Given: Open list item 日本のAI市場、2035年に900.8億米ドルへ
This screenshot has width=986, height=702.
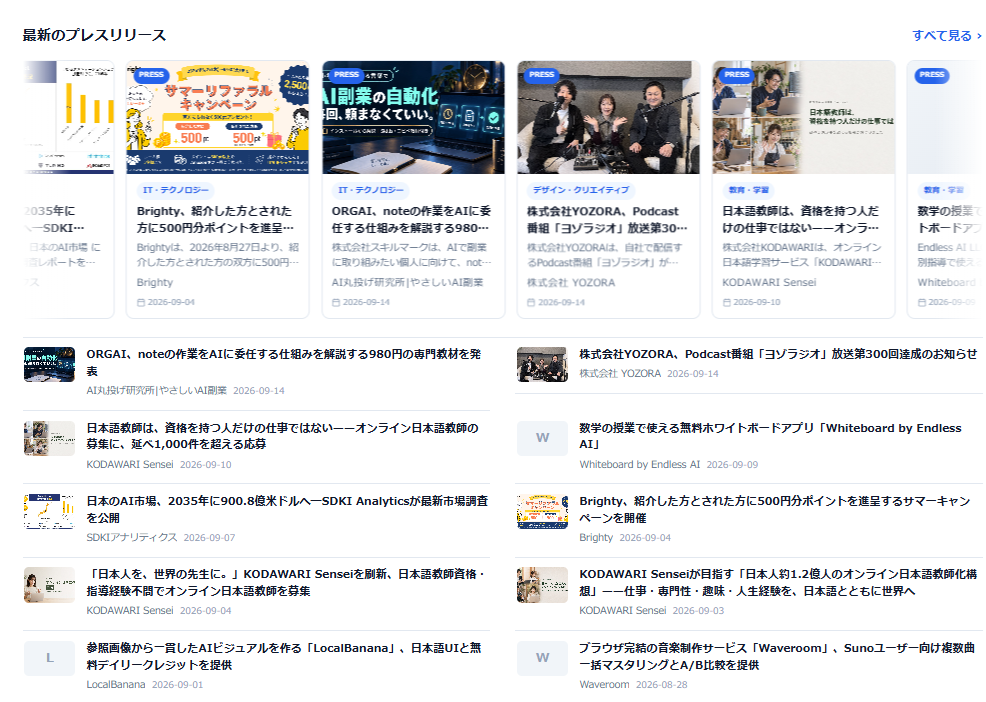Looking at the screenshot, I should click(287, 510).
